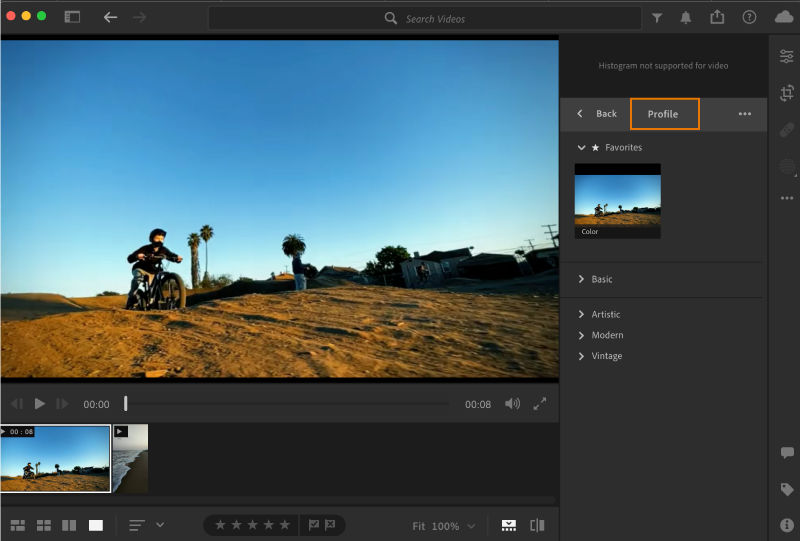Open the keywords tag icon

click(x=787, y=489)
